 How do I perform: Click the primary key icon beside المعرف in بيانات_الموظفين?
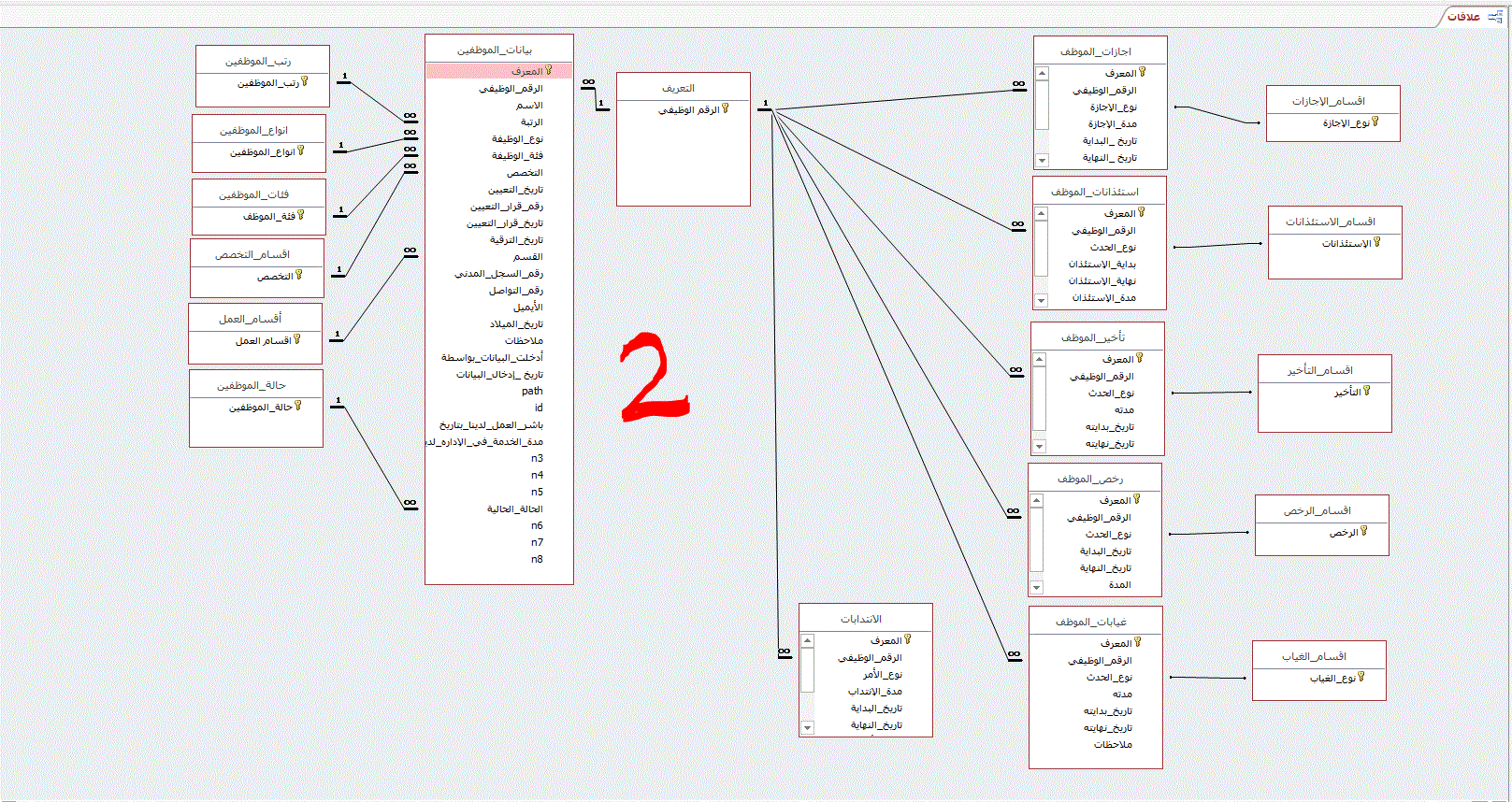click(549, 71)
